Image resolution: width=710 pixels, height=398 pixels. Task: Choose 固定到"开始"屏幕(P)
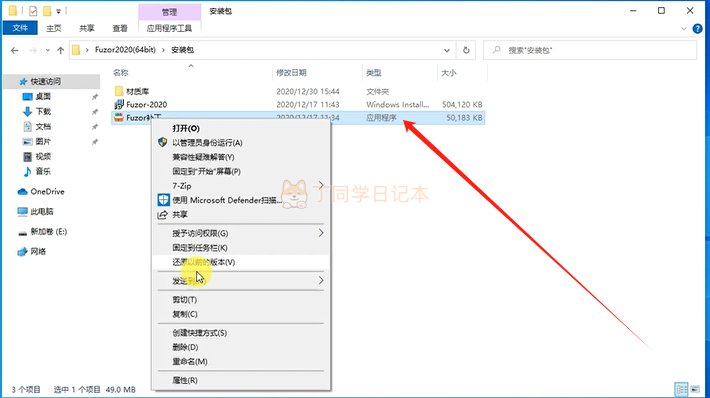point(206,171)
